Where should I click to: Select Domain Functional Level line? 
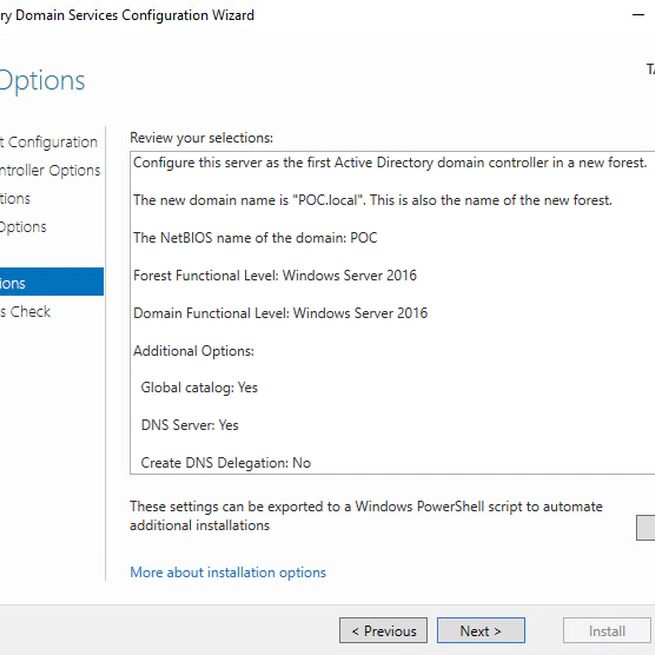point(280,313)
